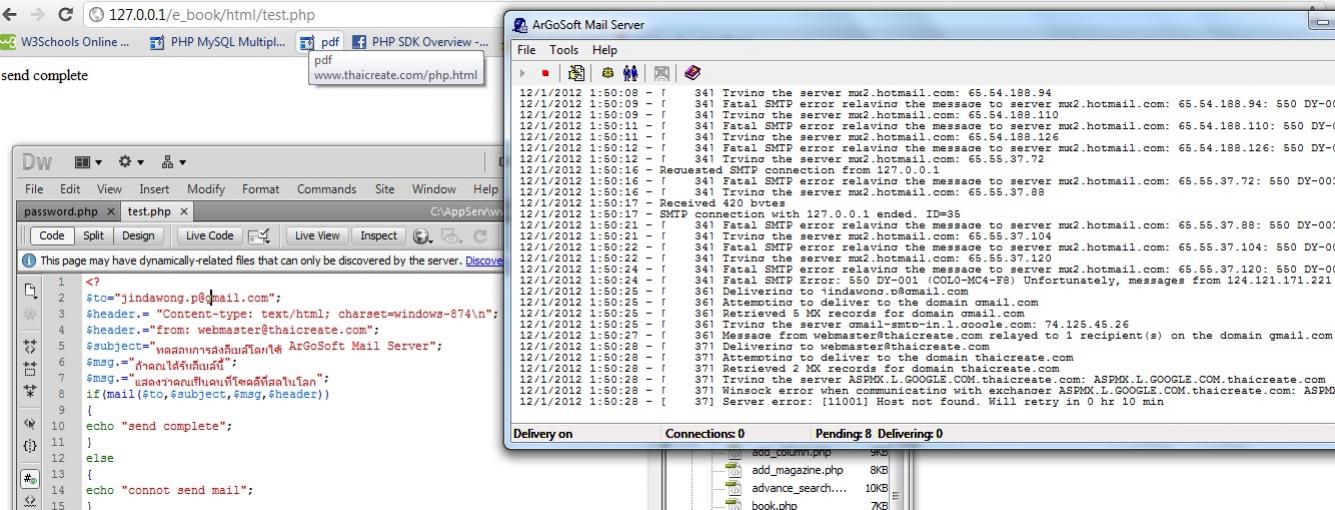Open Dreamweaver Format menu
The width and height of the screenshot is (1335, 510).
pyautogui.click(x=261, y=189)
